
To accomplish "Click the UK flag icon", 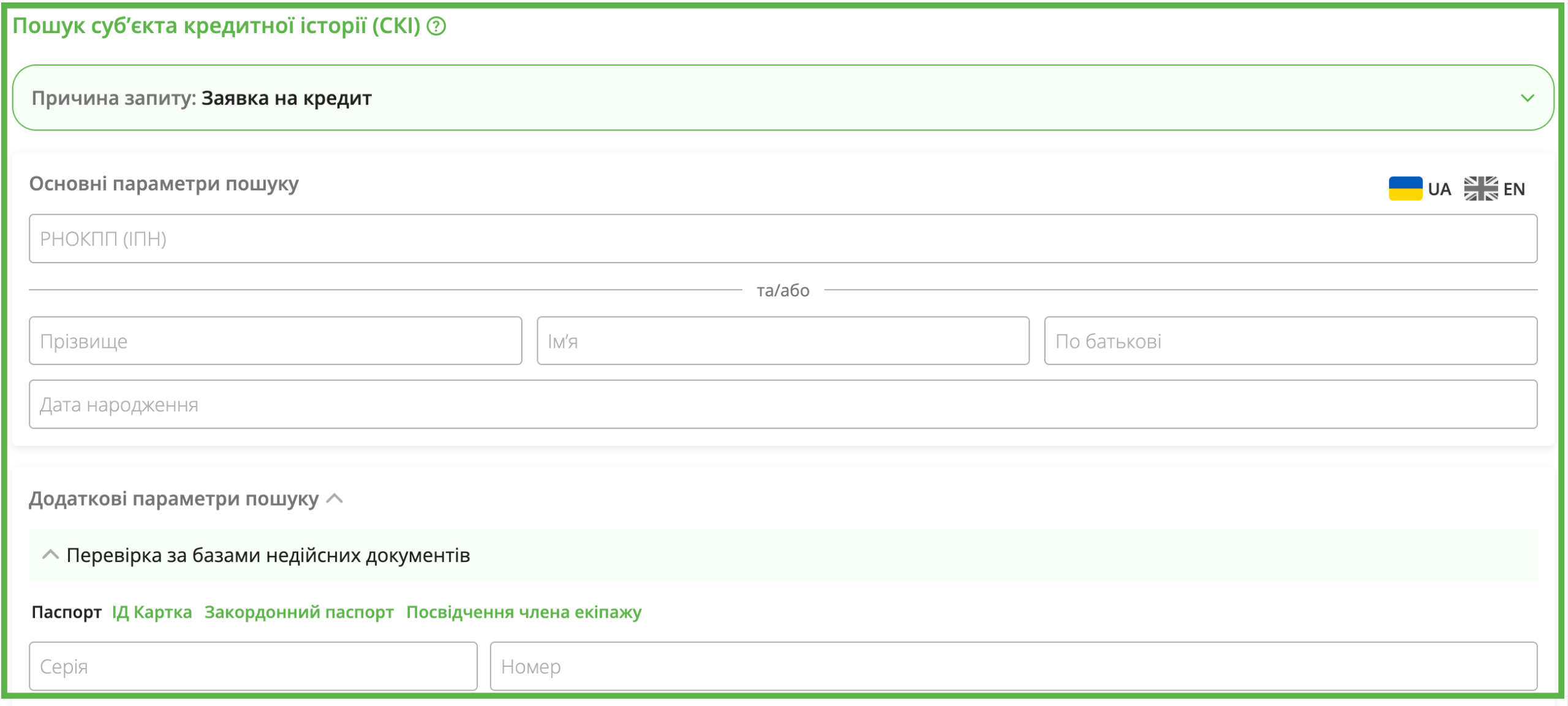I will (x=1480, y=189).
